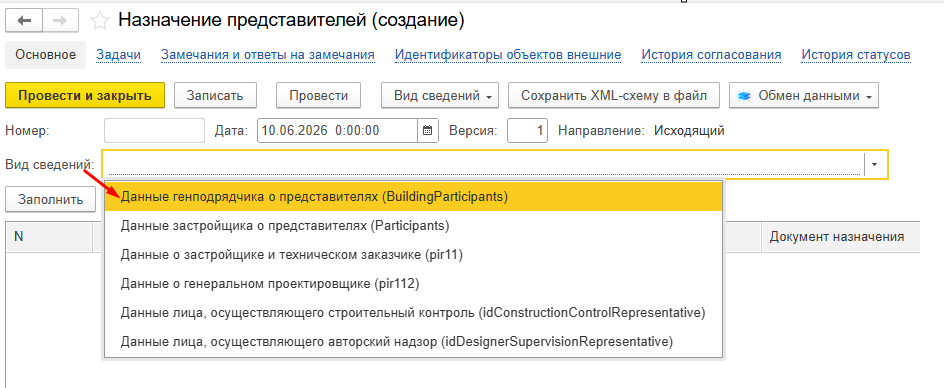944x388 pixels.
Task: Select Данные застройщика о представителях (Participants)
Action: point(414,225)
